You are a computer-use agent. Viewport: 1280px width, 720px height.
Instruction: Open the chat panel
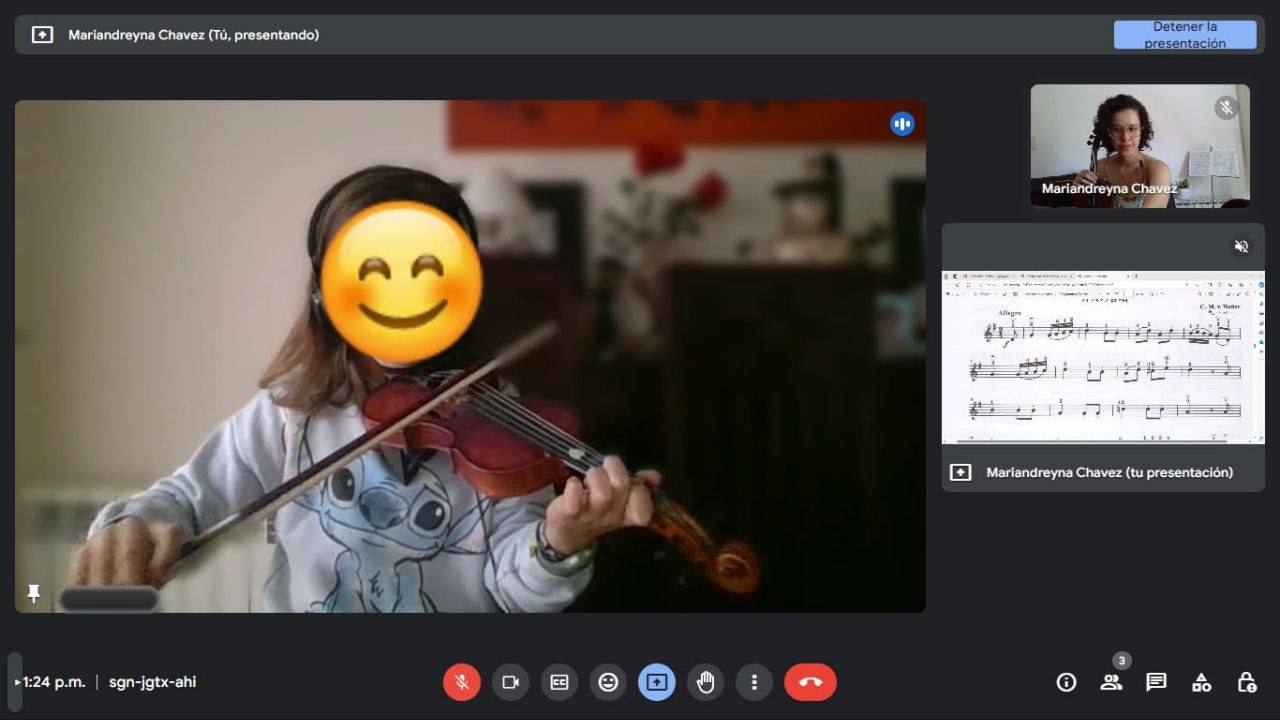tap(1156, 682)
